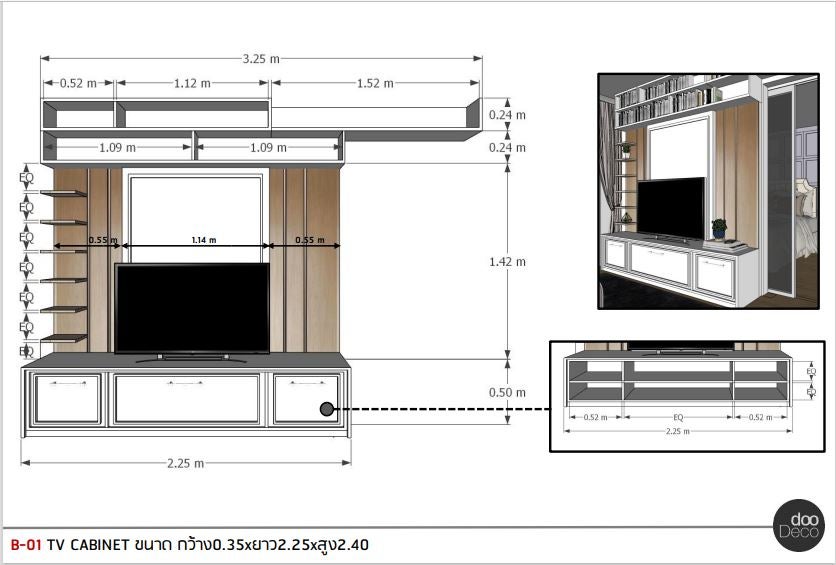Viewport: 836px width, 565px height.
Task: Click the TV CABINET title text
Action: click(x=88, y=545)
